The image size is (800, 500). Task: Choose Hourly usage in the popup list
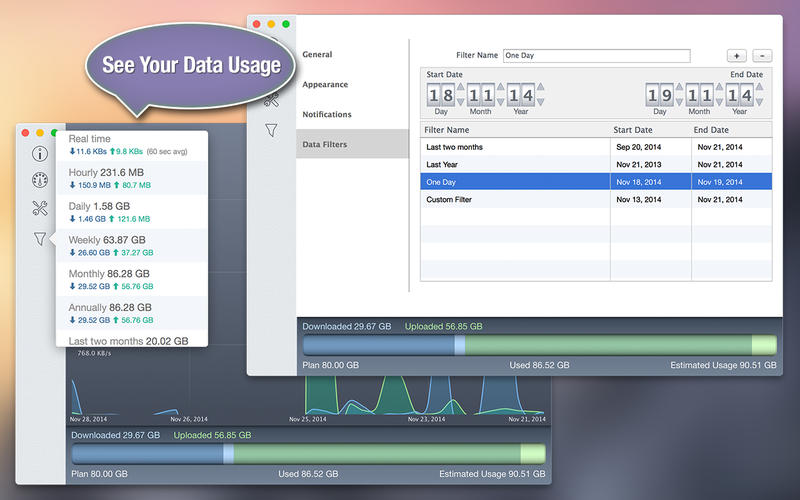click(132, 179)
